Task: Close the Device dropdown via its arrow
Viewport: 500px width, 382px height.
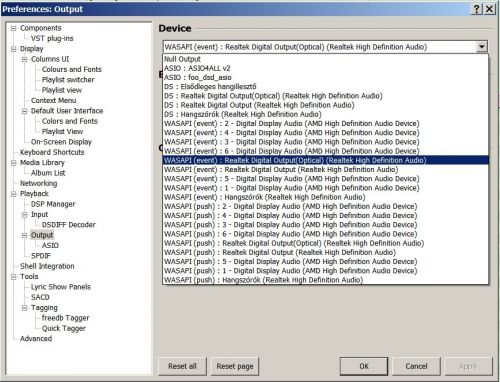Action: [481, 47]
